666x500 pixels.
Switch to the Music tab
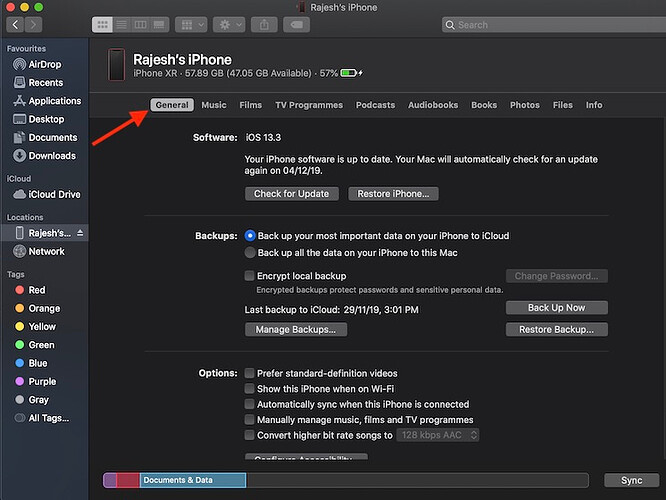[x=213, y=105]
